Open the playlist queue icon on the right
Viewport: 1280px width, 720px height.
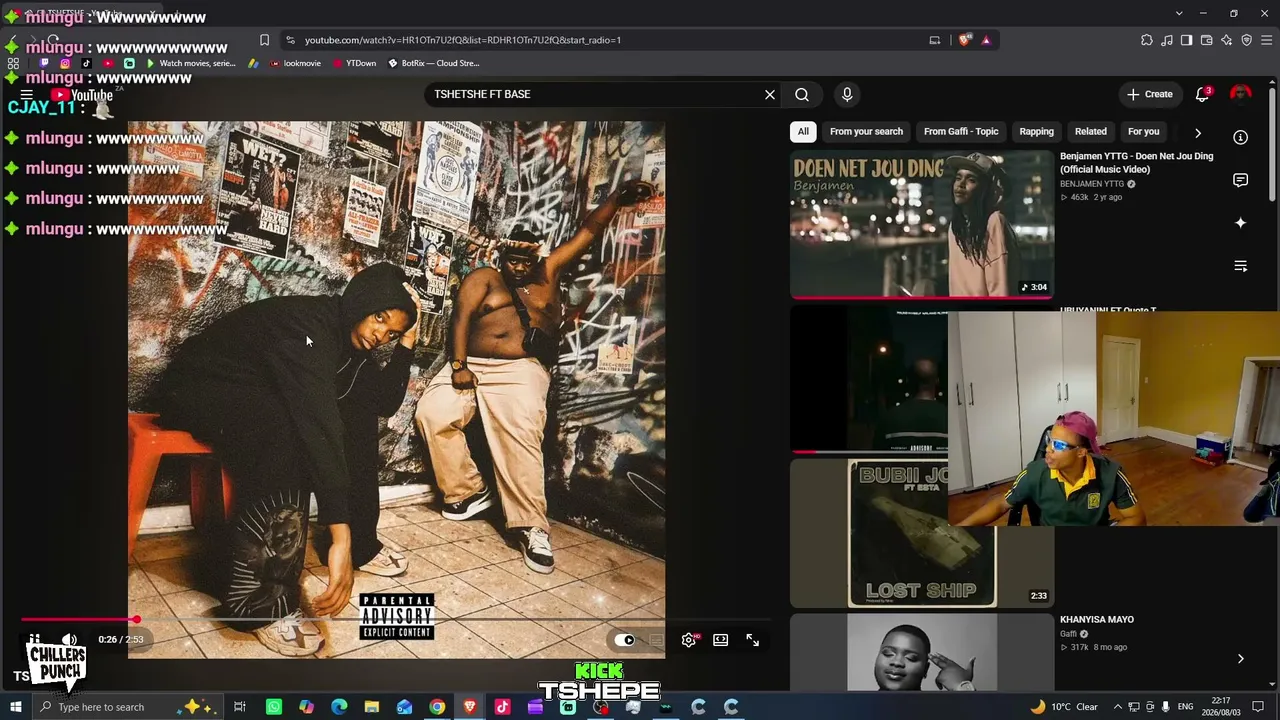[x=1240, y=266]
